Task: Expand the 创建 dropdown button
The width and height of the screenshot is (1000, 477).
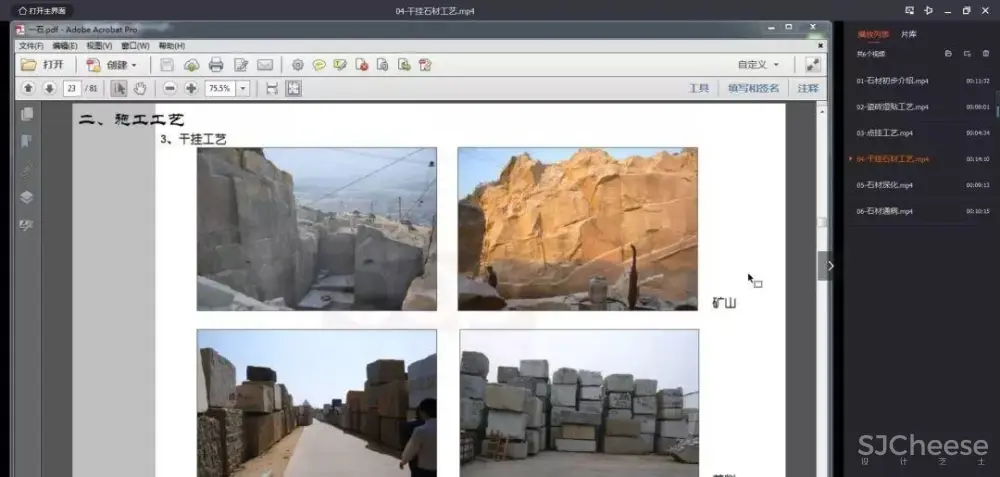Action: click(134, 65)
